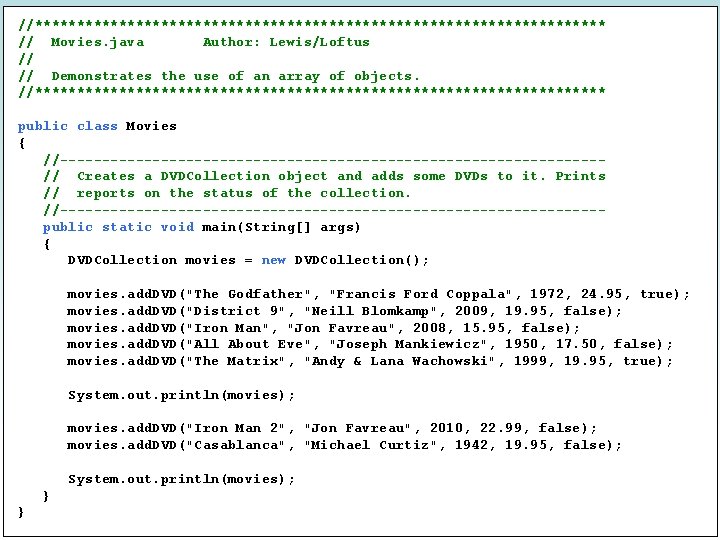Click the "Movies.java" file name in comment
The width and height of the screenshot is (720, 540).
97,42
